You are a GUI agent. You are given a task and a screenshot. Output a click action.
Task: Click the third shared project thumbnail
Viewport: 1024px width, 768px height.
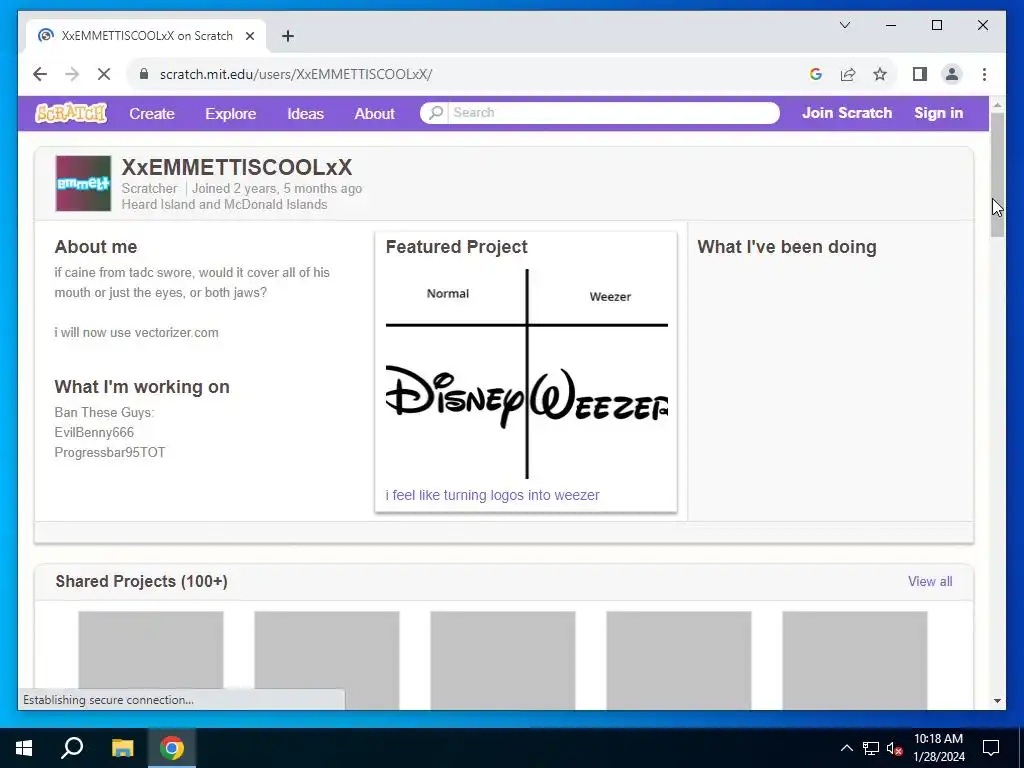pyautogui.click(x=503, y=660)
